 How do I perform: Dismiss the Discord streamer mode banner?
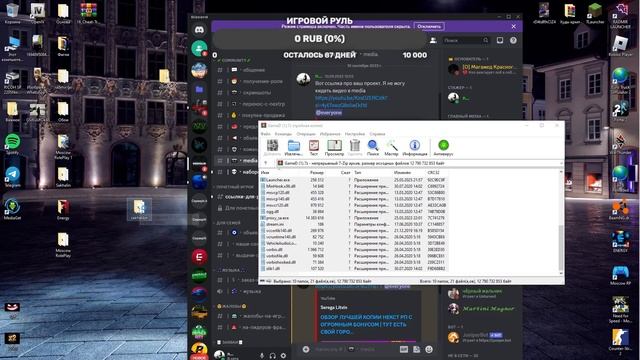(x=513, y=27)
